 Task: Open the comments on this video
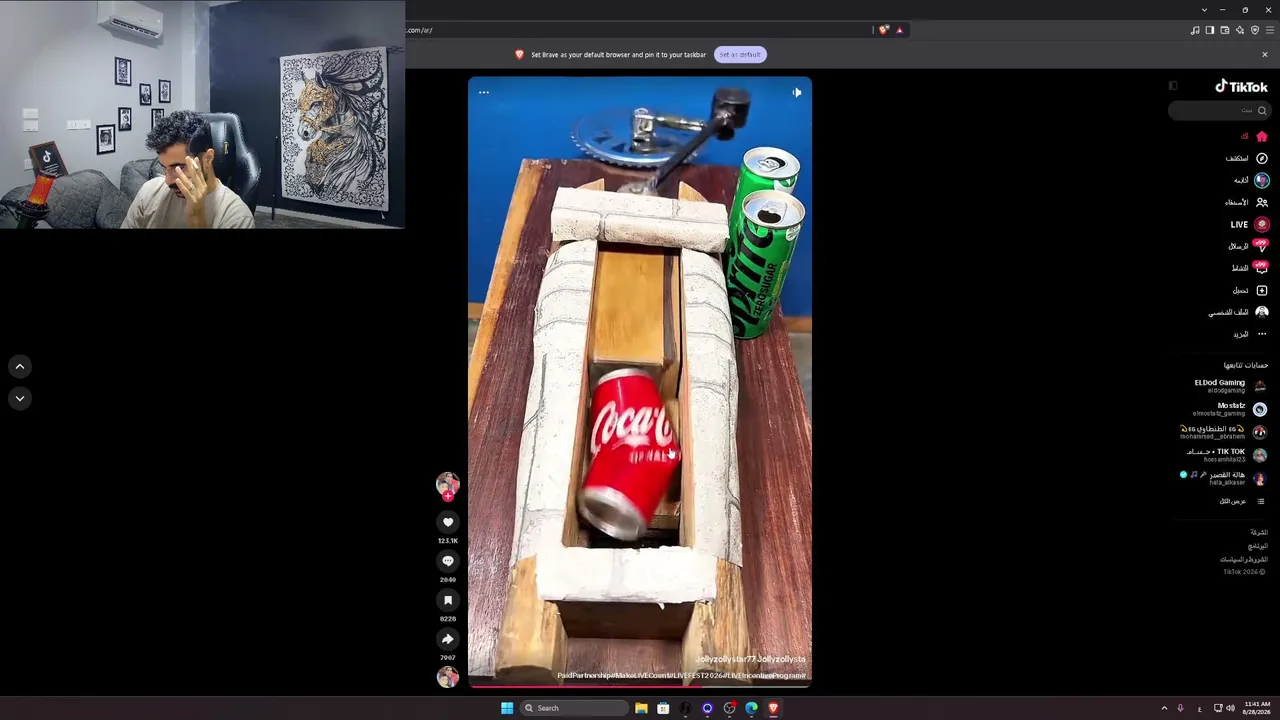pyautogui.click(x=448, y=561)
